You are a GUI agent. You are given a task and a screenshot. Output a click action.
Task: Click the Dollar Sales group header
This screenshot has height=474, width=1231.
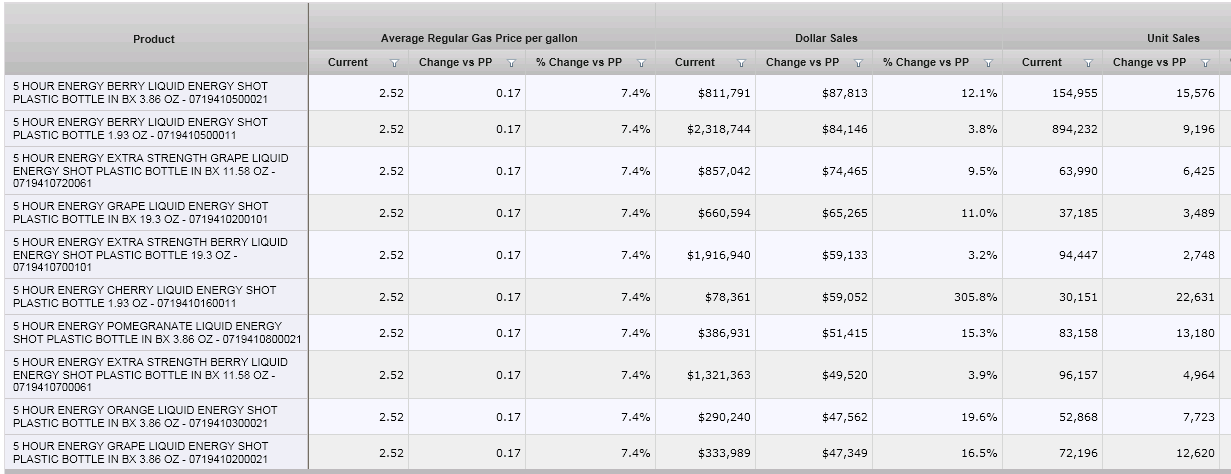pyautogui.click(x=828, y=38)
